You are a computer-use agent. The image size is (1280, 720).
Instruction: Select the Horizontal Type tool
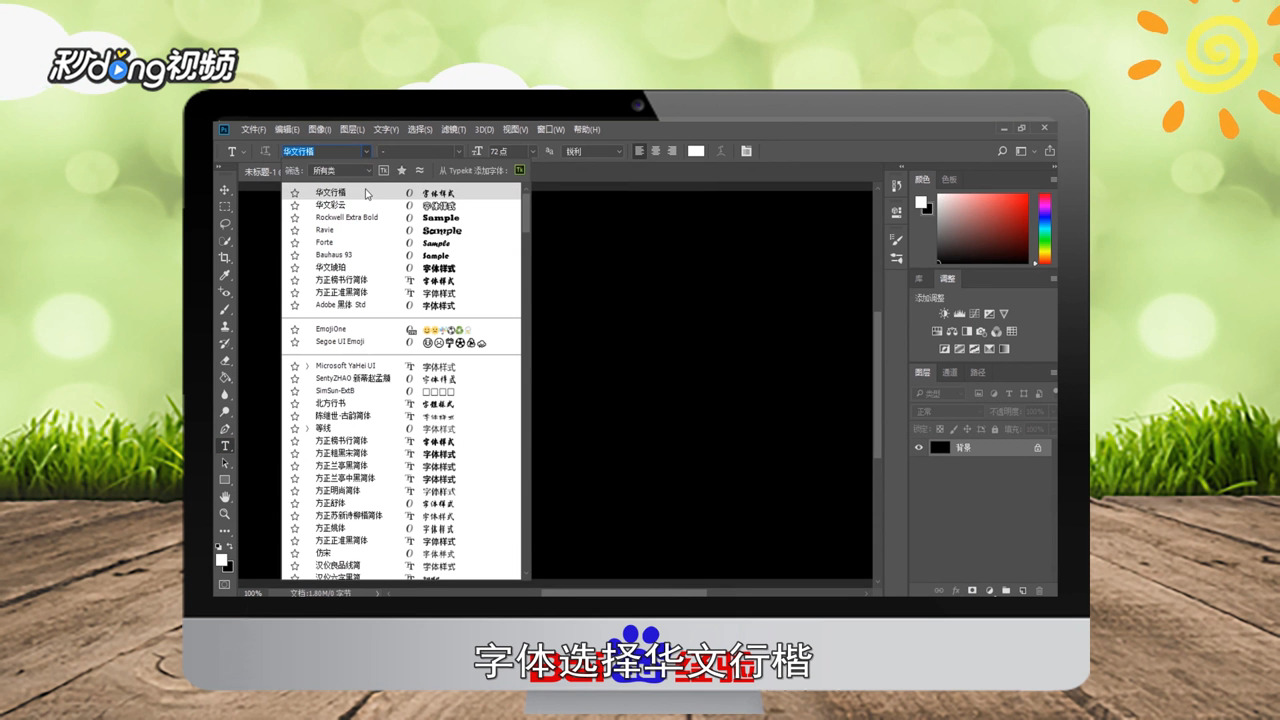225,446
